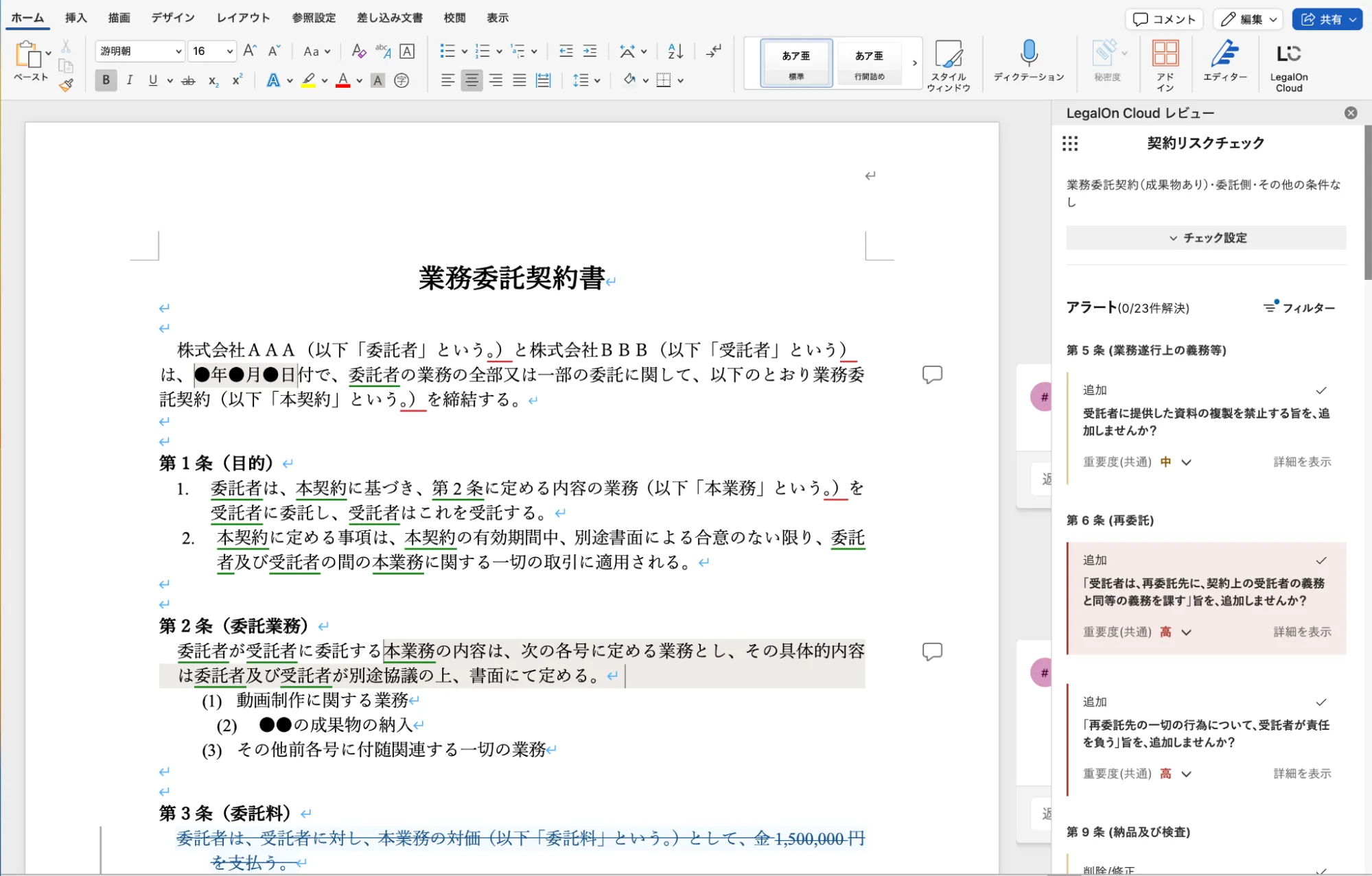
Task: Open the スタイルウィンドウ pane
Action: tap(949, 66)
